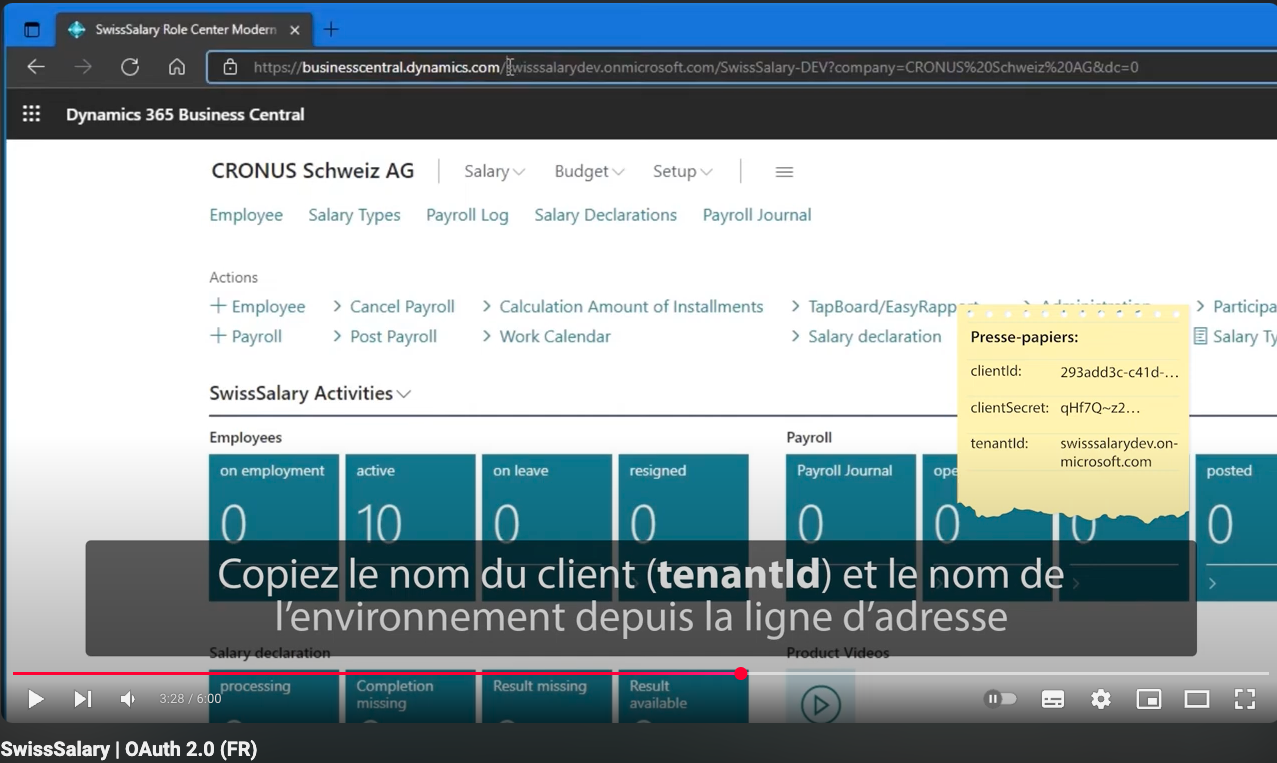This screenshot has width=1277, height=763.
Task: Open the 'posted' payroll tile
Action: point(1236,527)
